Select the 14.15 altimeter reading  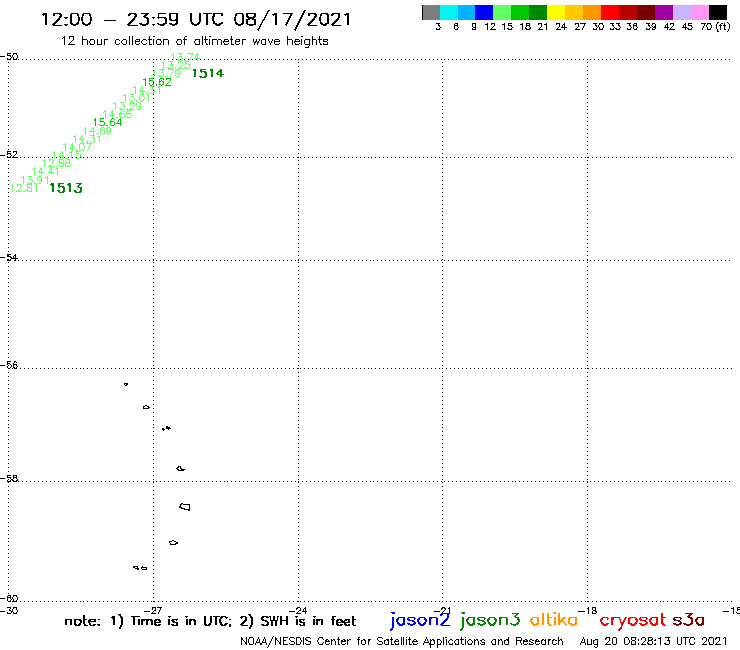[x=67, y=155]
